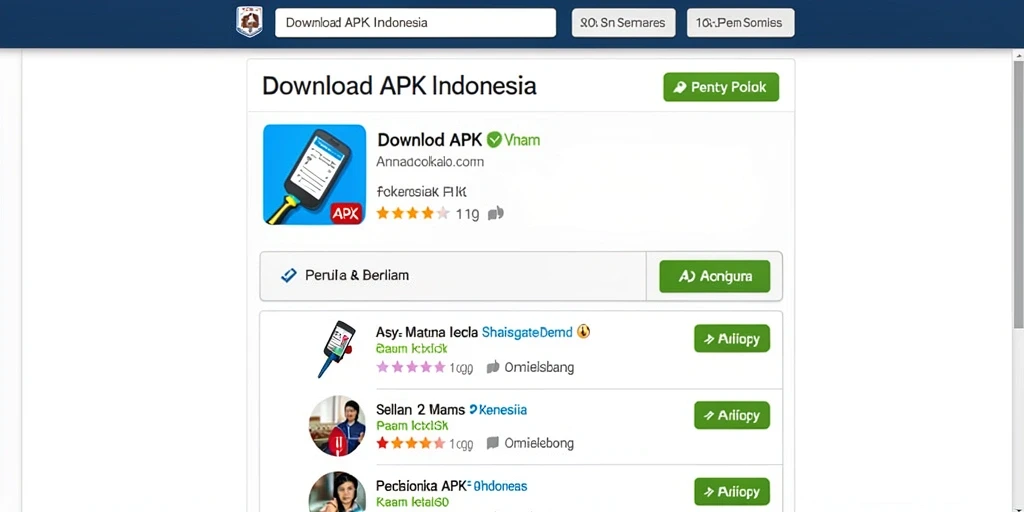Click the scrollbar up arrow

1018,55
